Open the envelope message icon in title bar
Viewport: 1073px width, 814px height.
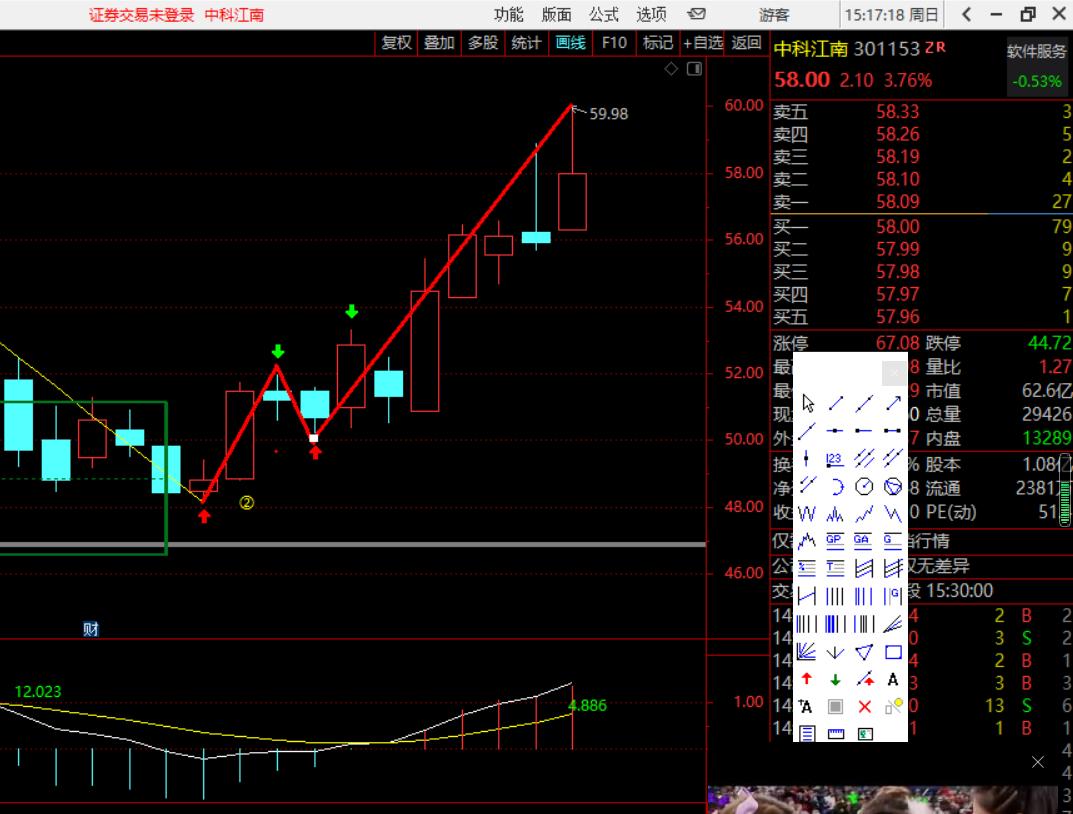tap(697, 14)
